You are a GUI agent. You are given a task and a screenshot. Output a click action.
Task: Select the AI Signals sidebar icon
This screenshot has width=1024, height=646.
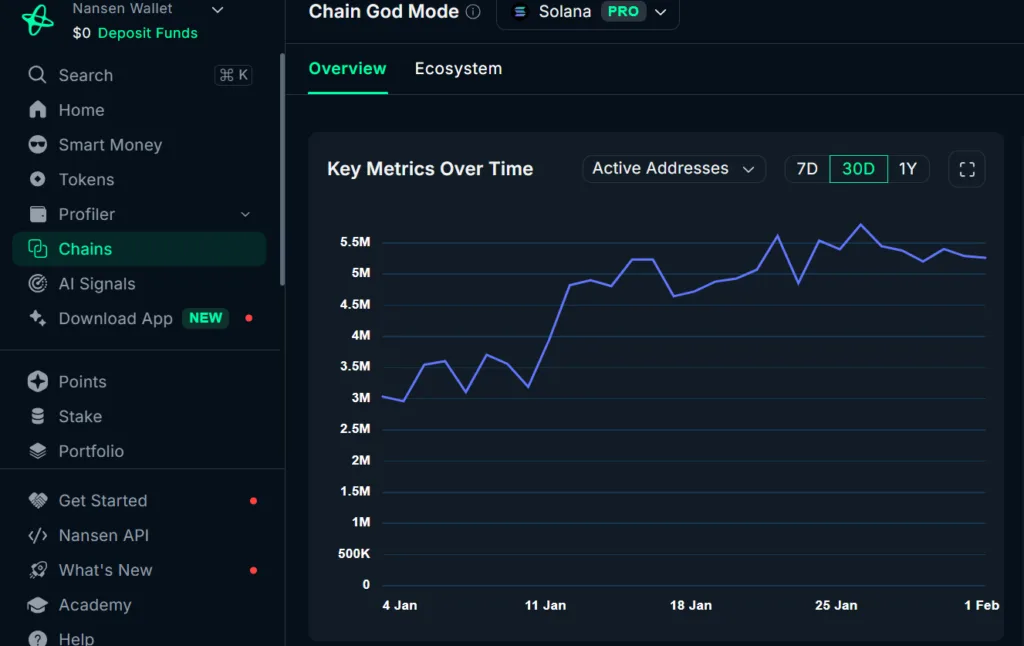tap(36, 284)
